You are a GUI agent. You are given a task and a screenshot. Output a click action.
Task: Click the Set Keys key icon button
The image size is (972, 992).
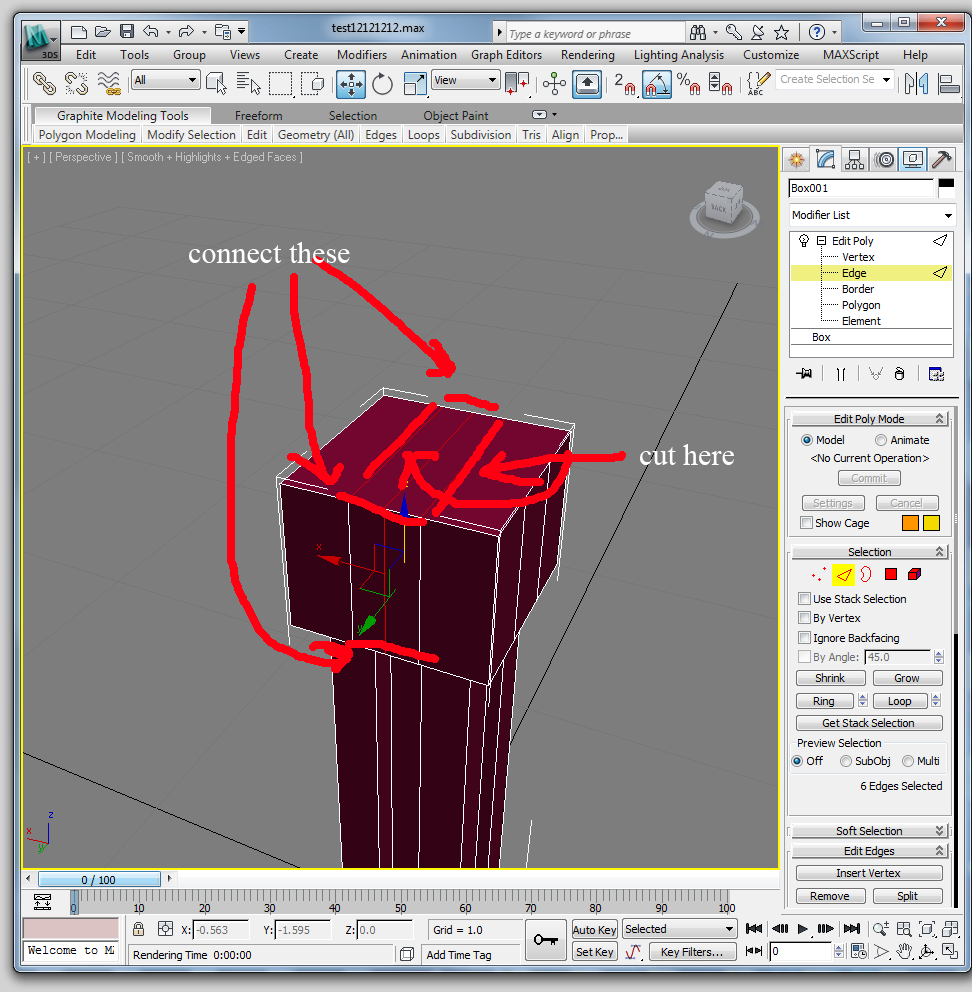point(545,940)
